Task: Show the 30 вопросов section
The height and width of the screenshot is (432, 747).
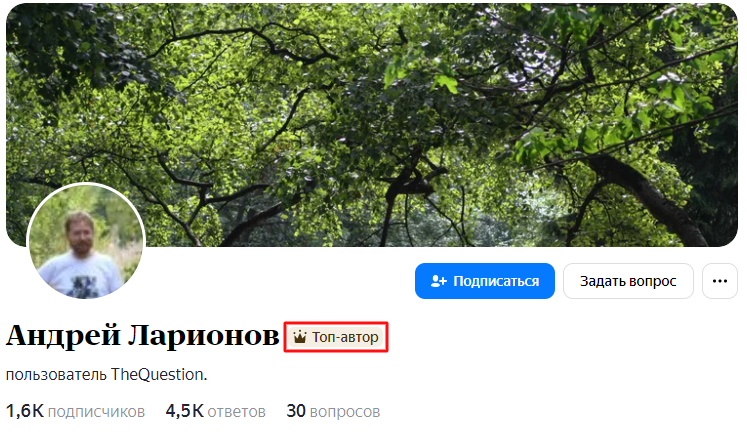Action: point(333,411)
